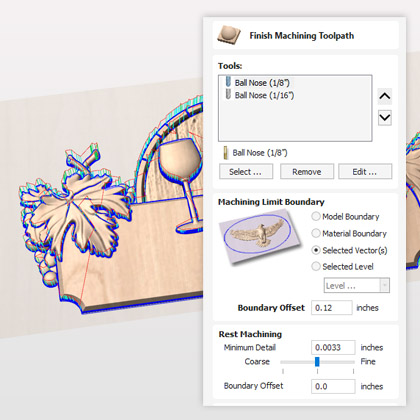Remove the selected tool from list

pos(307,172)
